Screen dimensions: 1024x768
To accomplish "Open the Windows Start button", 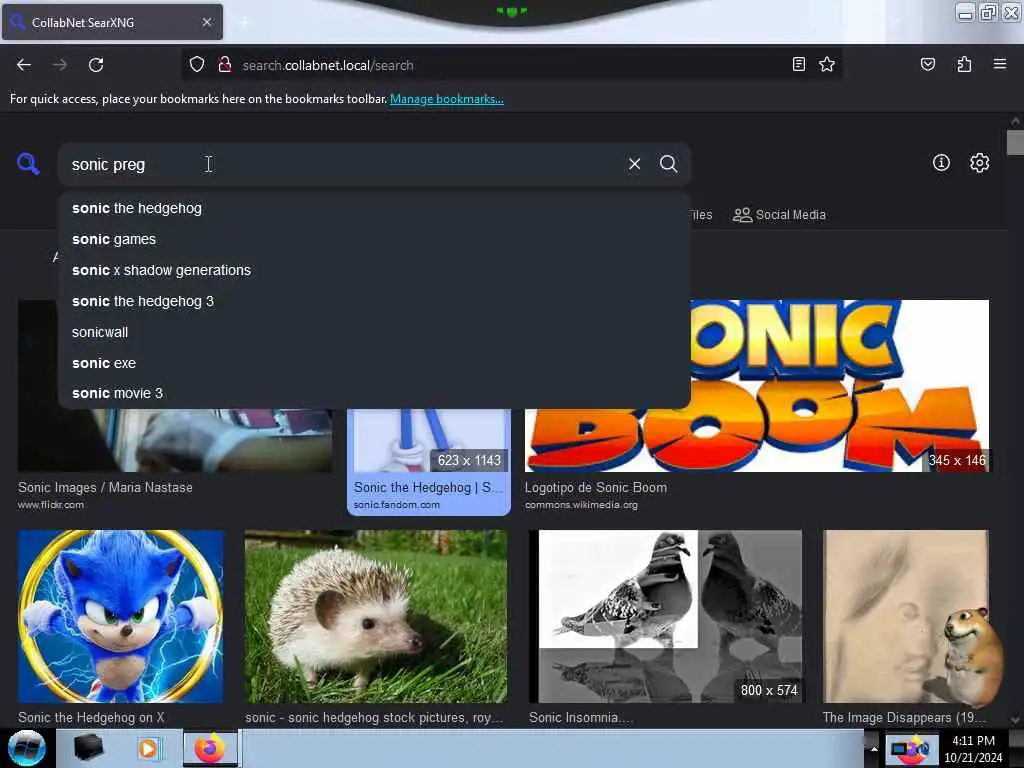I will coord(27,748).
